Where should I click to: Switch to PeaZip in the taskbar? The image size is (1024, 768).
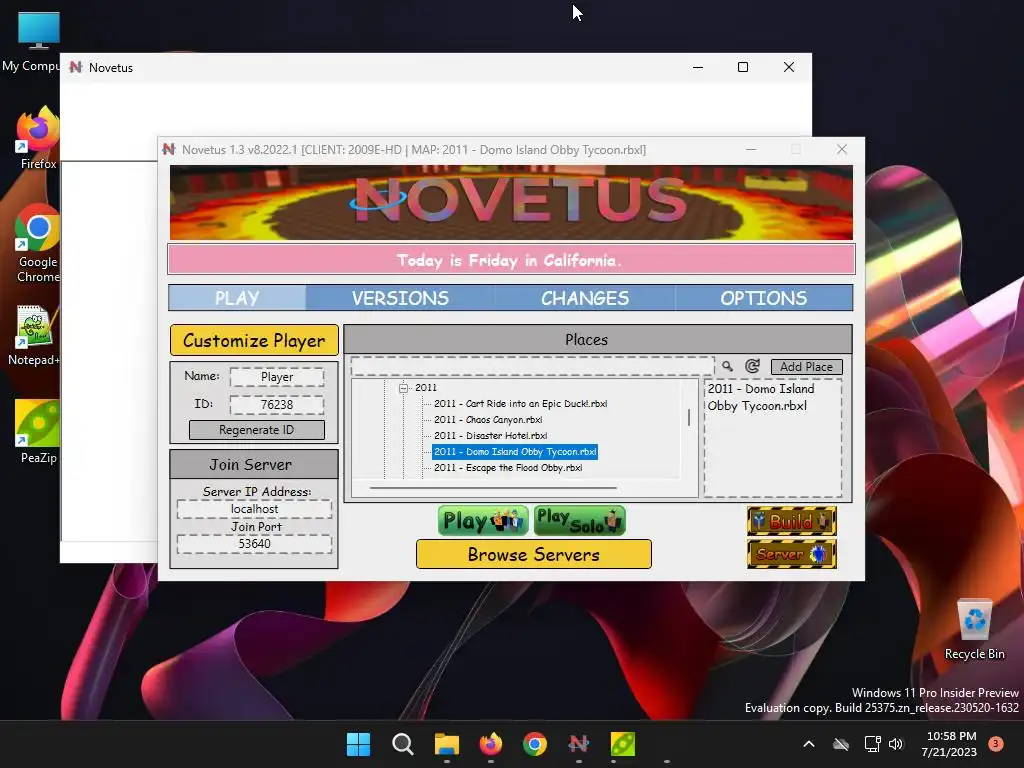[x=622, y=744]
